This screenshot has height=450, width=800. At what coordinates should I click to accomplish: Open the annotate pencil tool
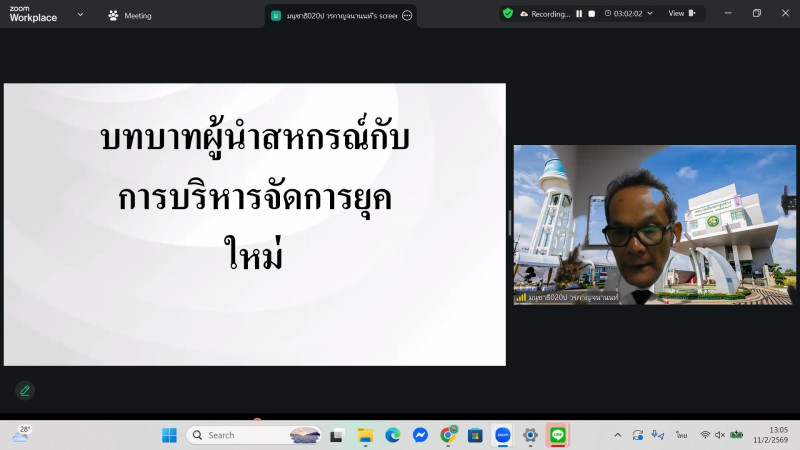[x=25, y=390]
